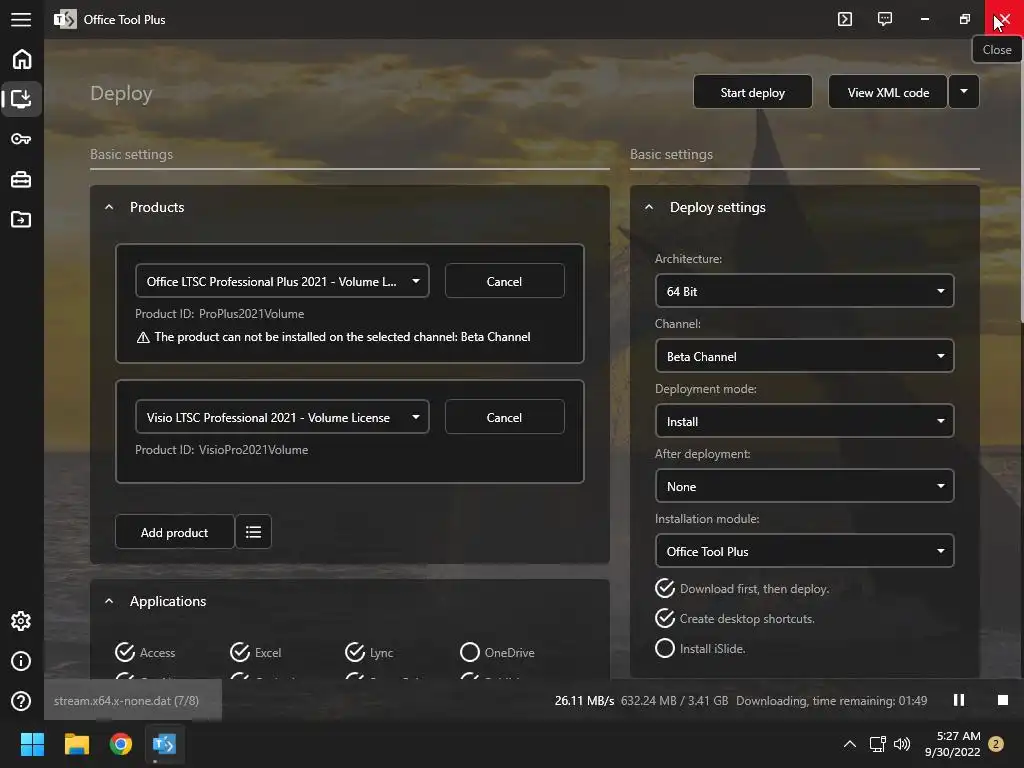Open the command box icon in the title bar
1024x768 pixels.
844,19
